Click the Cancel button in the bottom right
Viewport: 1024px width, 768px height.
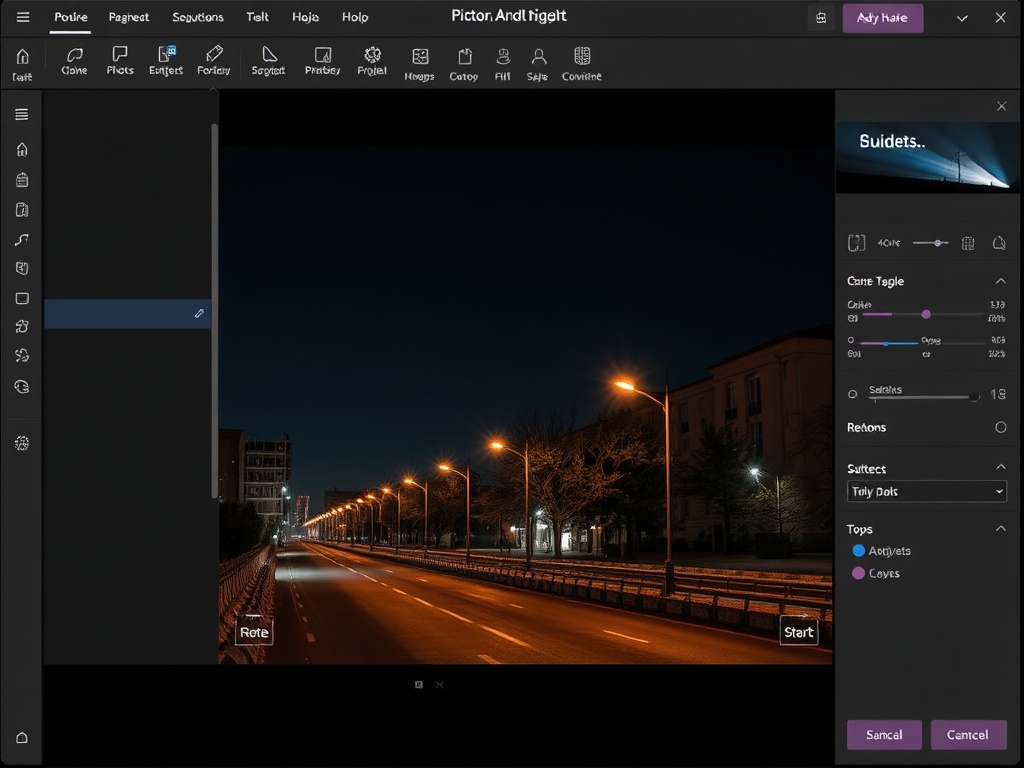[968, 734]
